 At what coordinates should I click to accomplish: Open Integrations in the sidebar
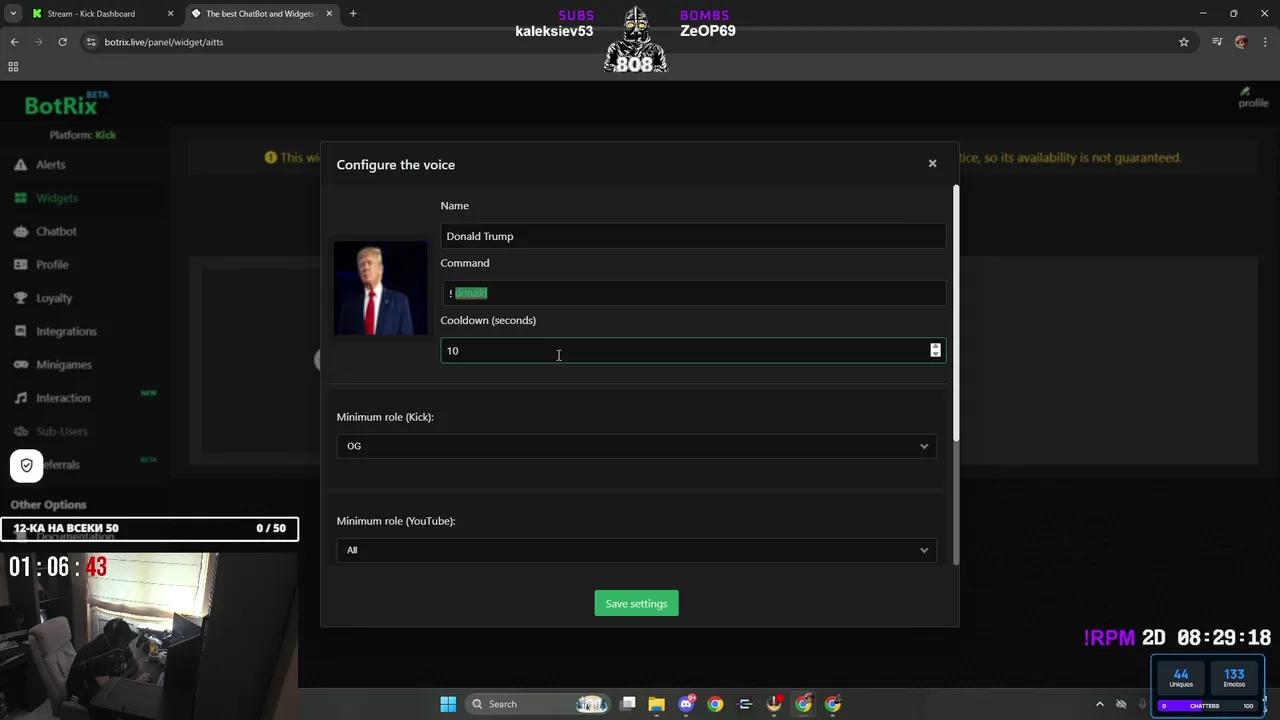click(x=66, y=331)
